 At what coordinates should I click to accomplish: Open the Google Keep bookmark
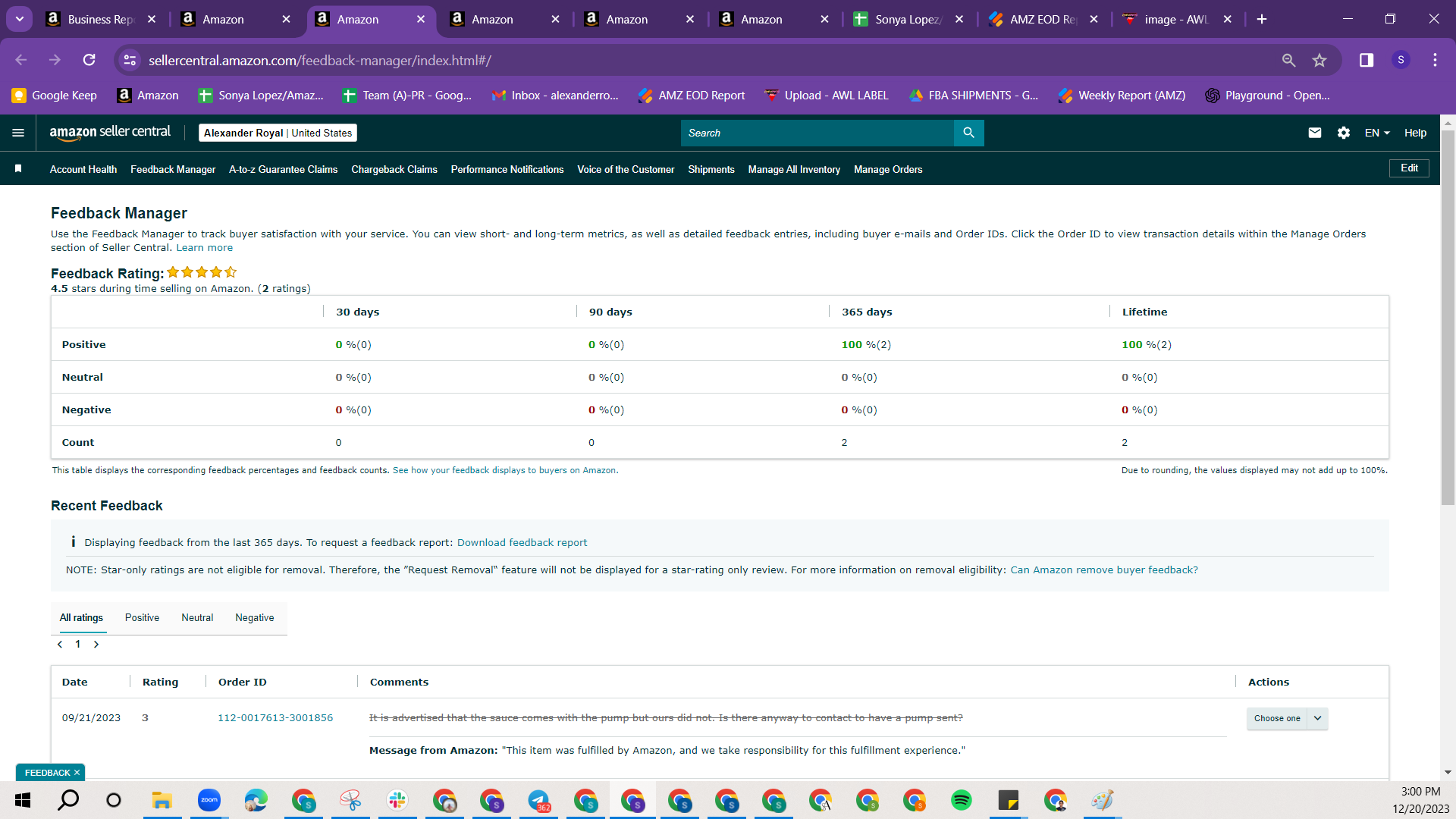(54, 95)
